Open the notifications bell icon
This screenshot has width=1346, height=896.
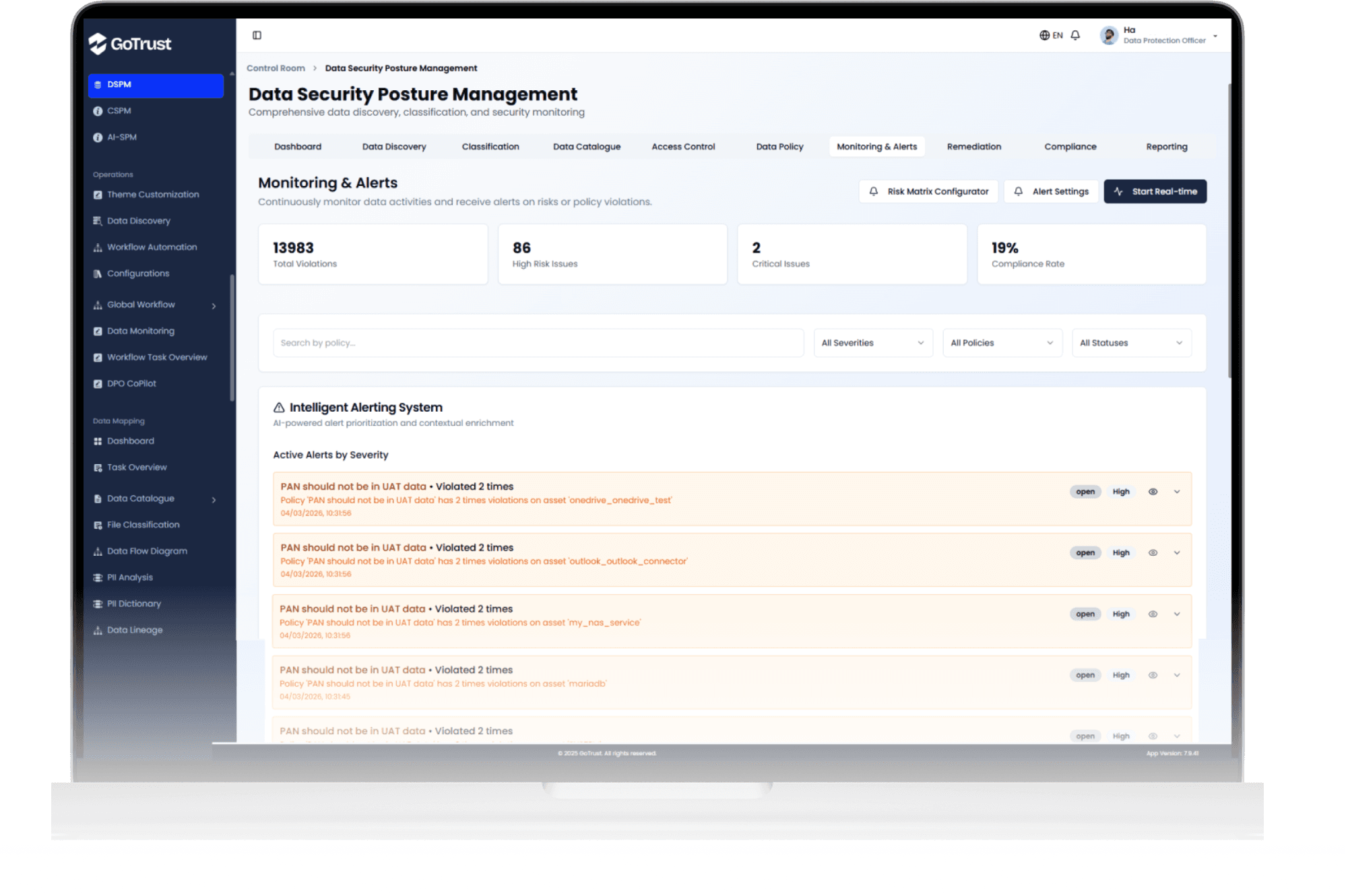point(1075,35)
